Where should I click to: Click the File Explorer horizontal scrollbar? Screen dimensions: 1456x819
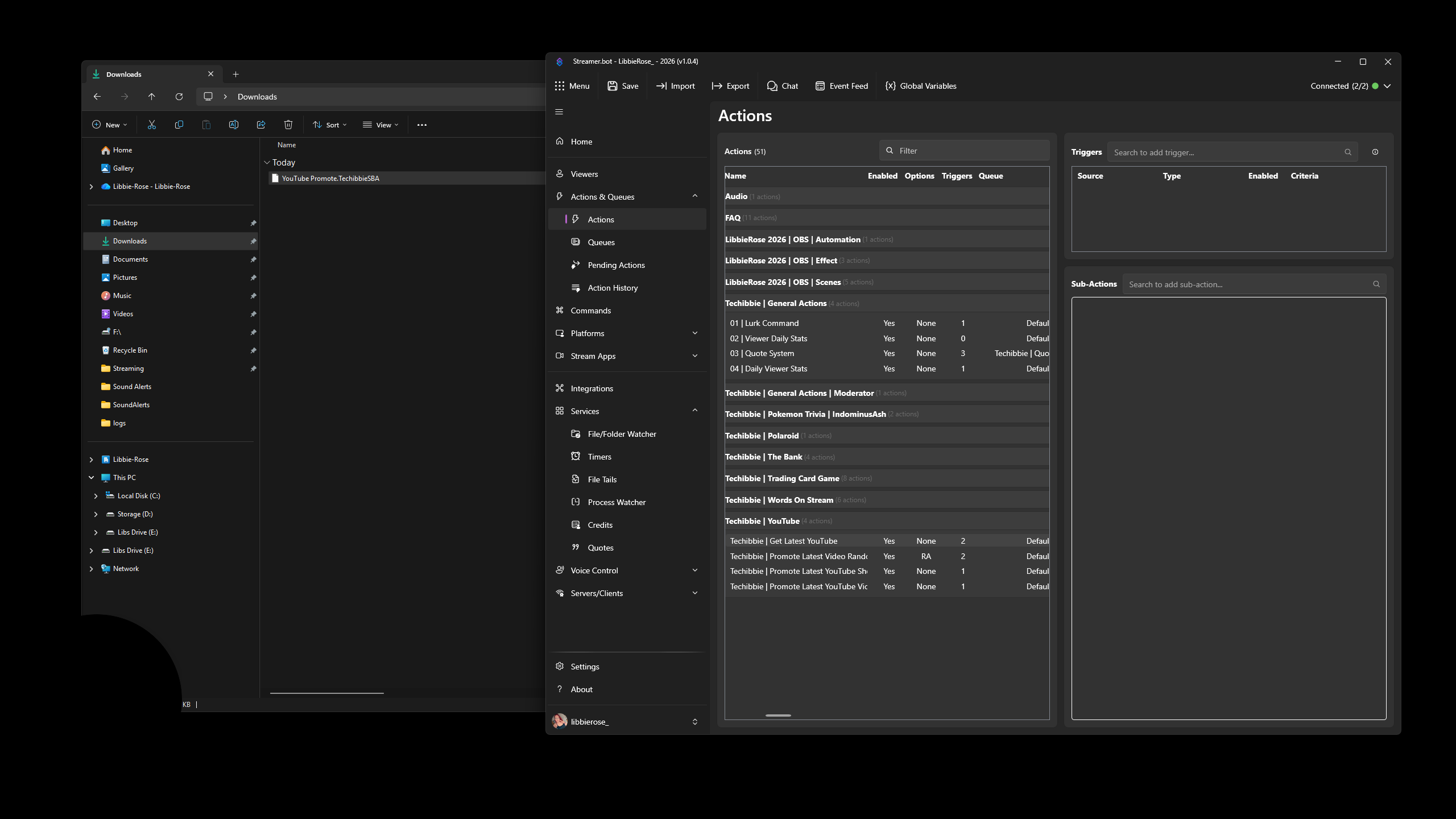pos(327,693)
